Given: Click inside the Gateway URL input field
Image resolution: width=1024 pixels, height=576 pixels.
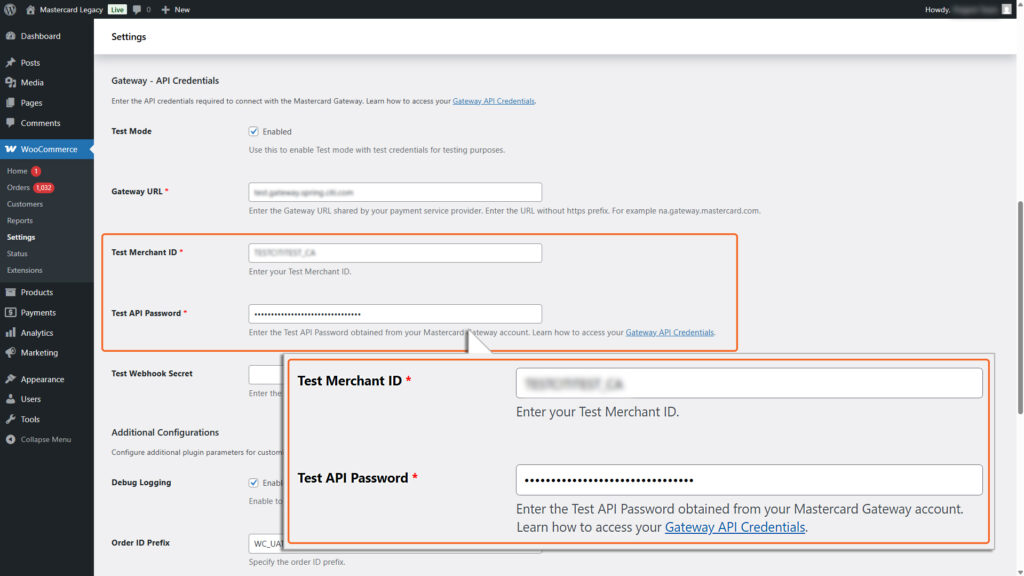Looking at the screenshot, I should coord(394,191).
